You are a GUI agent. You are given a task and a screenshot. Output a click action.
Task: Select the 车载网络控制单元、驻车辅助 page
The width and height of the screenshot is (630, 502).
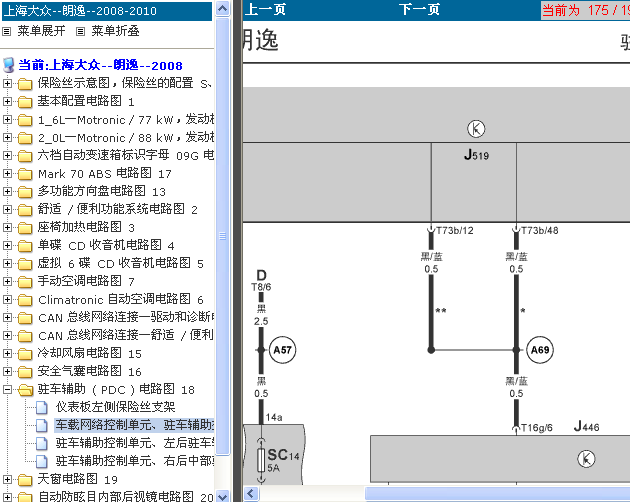tap(135, 425)
